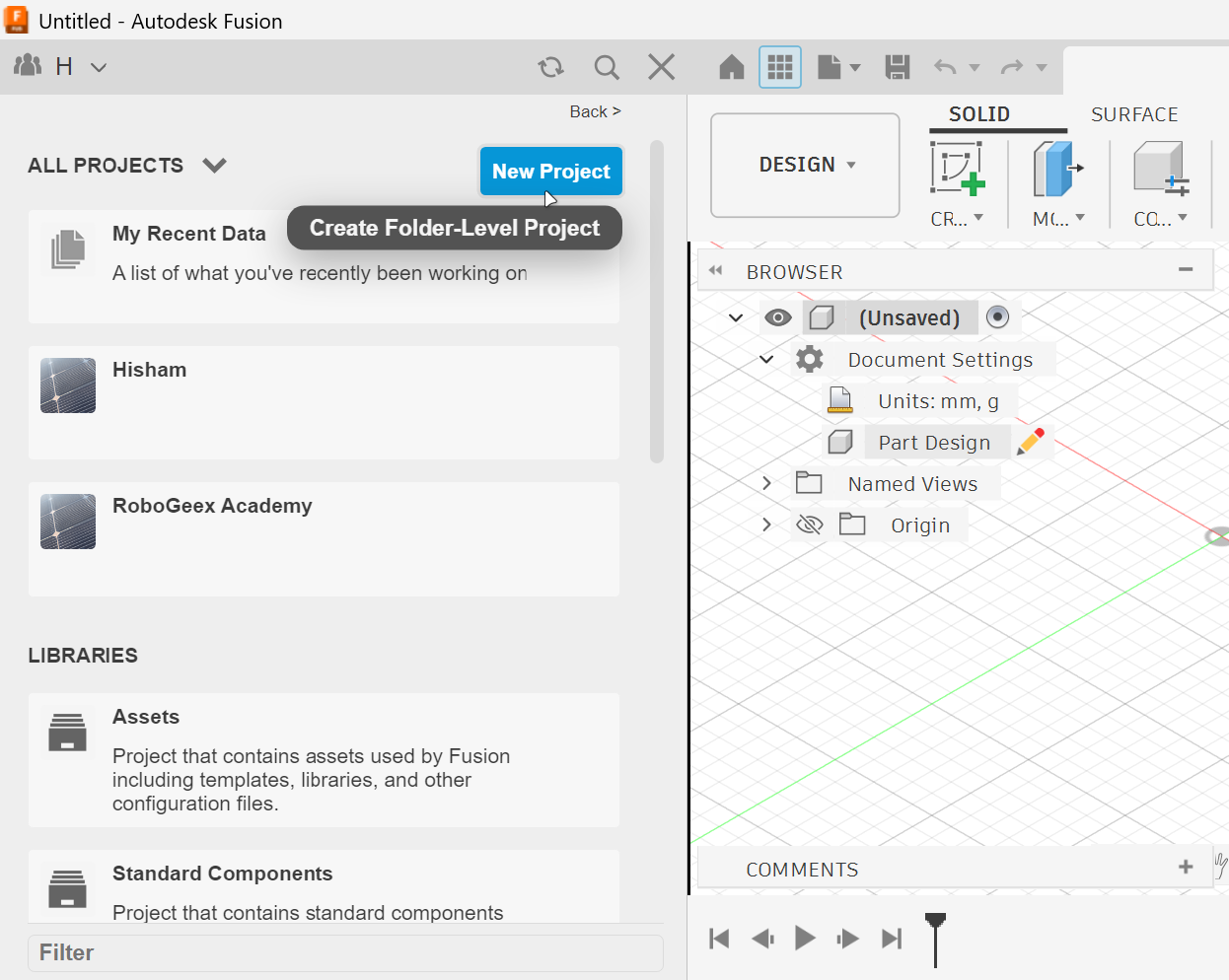Viewport: 1229px width, 980px height.
Task: Open the Hisham project
Action: 324,402
